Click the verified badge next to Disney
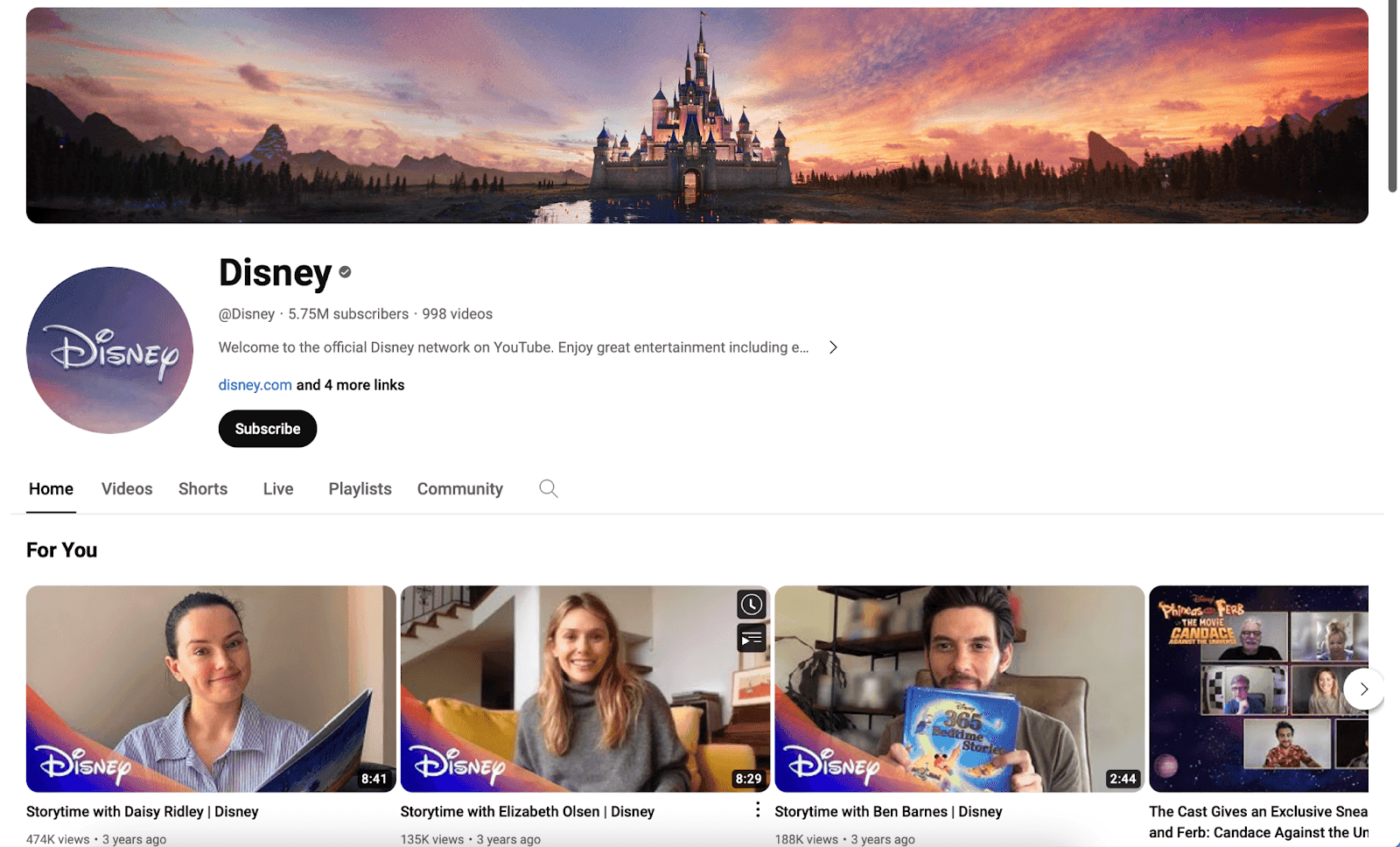Screen dimensions: 1400x847 (x=344, y=272)
